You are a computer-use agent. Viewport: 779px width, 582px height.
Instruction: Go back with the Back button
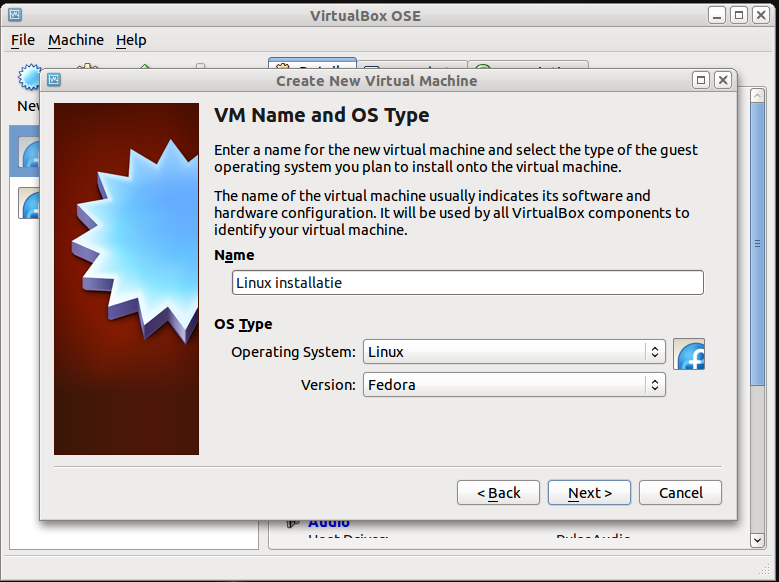point(498,493)
